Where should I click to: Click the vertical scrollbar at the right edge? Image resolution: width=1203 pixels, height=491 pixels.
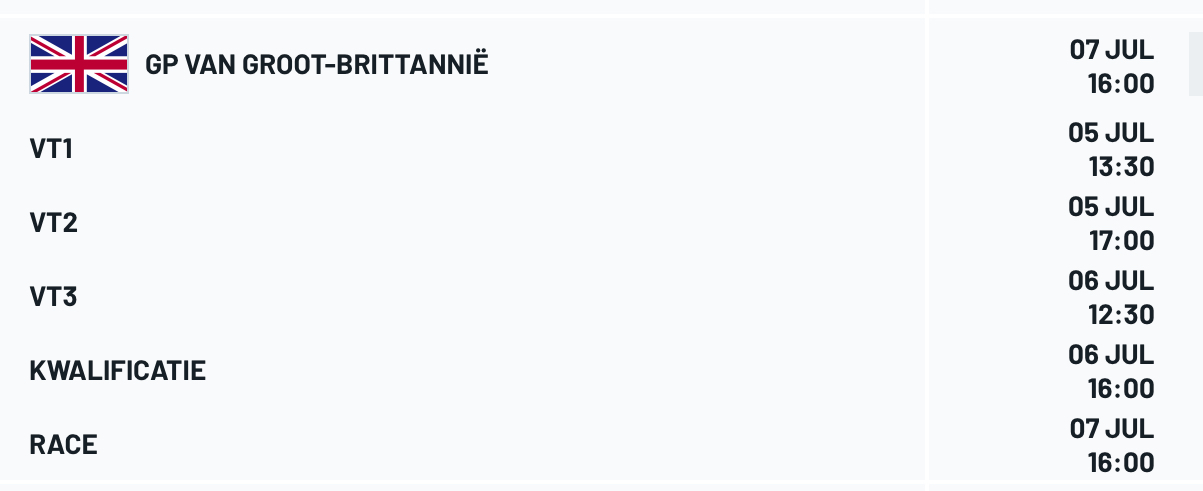point(1195,64)
